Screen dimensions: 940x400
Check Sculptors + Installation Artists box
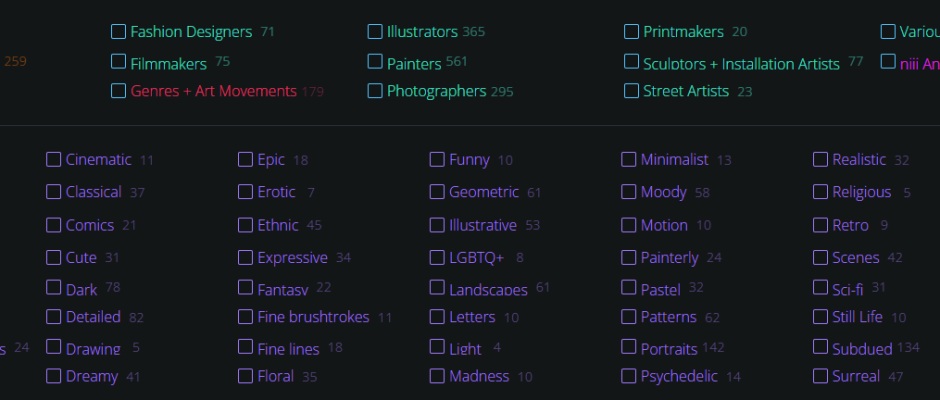(631, 61)
